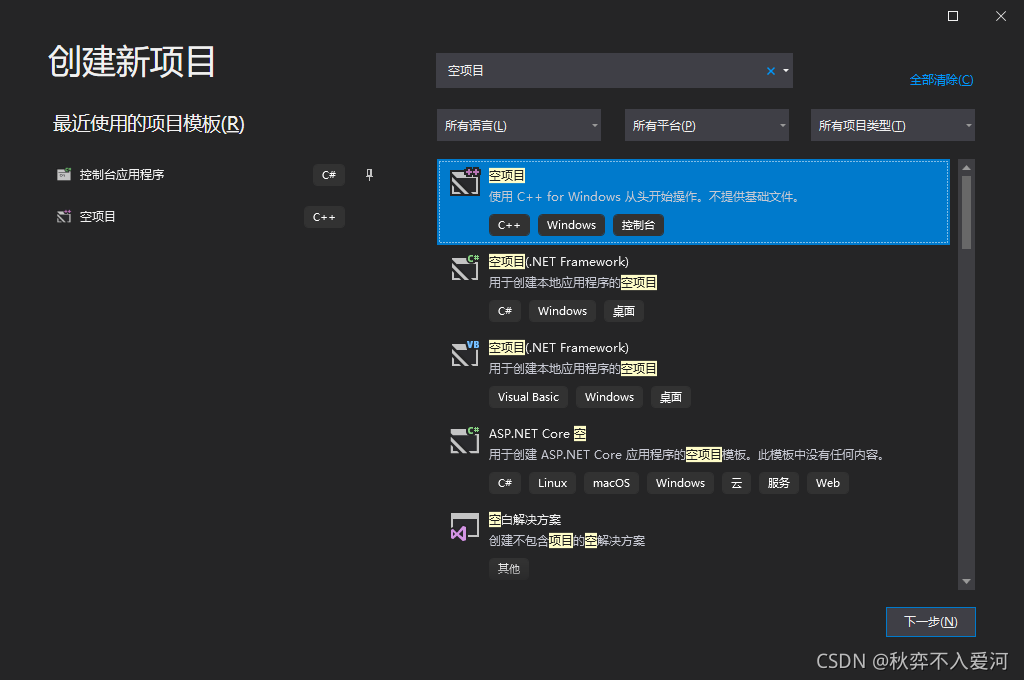1024x680 pixels.
Task: Click the VB empty project (.NET Framework) icon
Action: 465,353
